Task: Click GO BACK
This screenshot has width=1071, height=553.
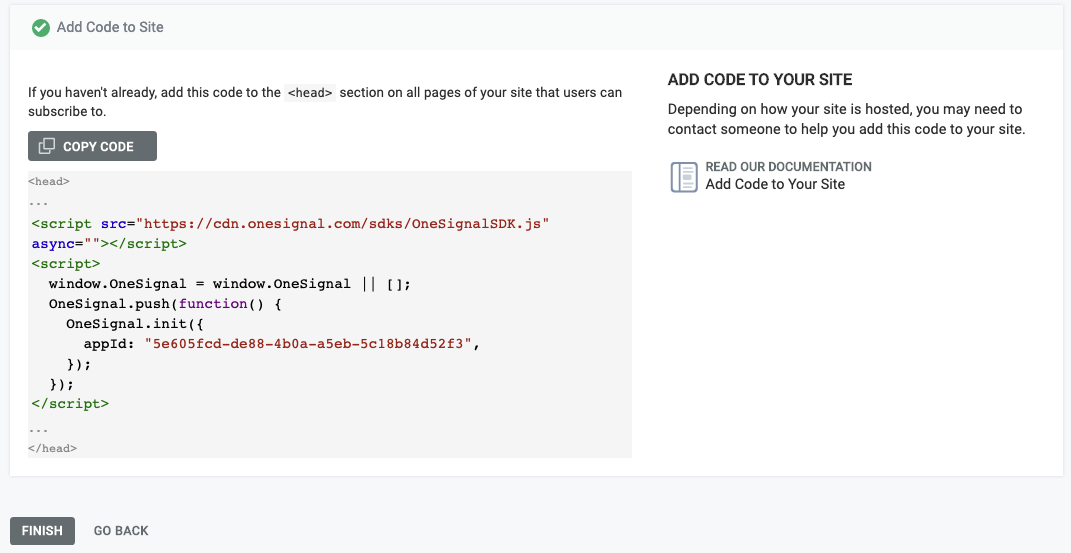Action: pos(121,530)
